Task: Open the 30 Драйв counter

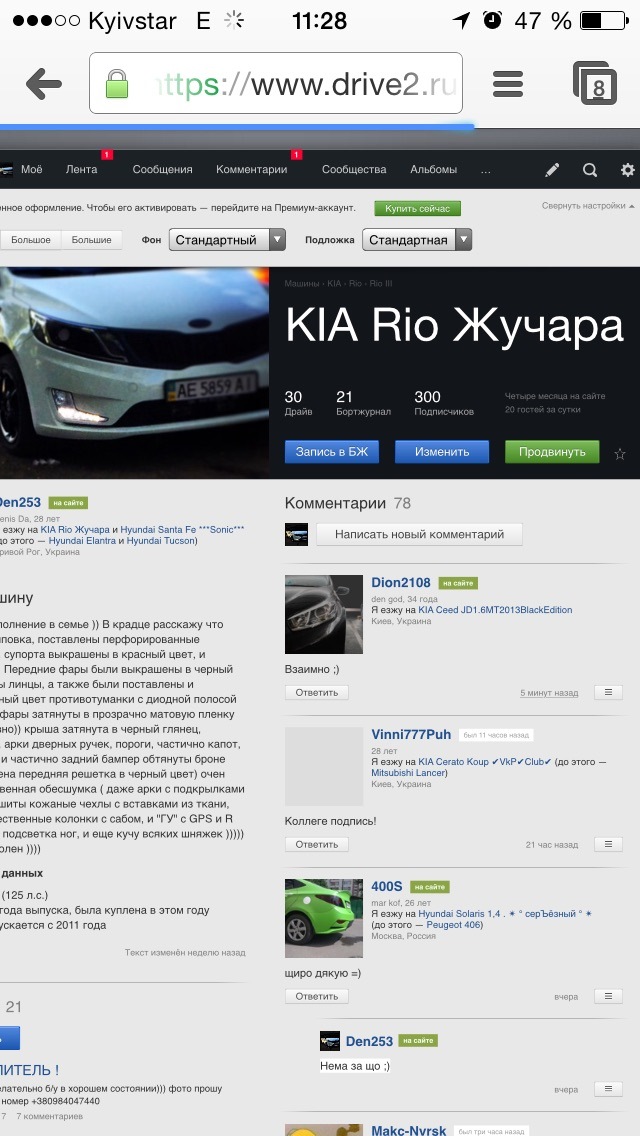Action: pyautogui.click(x=299, y=403)
